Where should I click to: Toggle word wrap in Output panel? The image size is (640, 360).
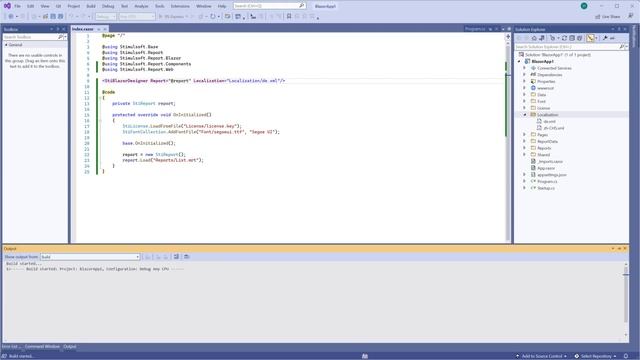187,257
